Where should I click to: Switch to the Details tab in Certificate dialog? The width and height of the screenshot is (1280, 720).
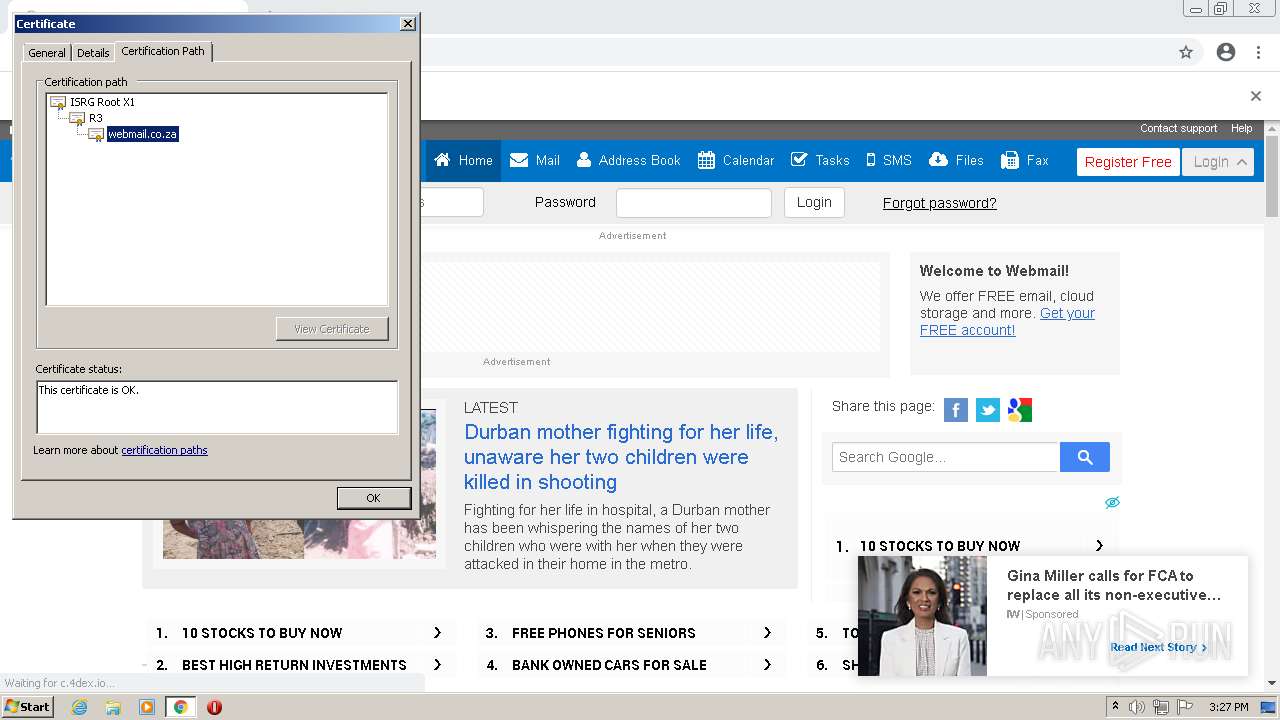(x=93, y=53)
